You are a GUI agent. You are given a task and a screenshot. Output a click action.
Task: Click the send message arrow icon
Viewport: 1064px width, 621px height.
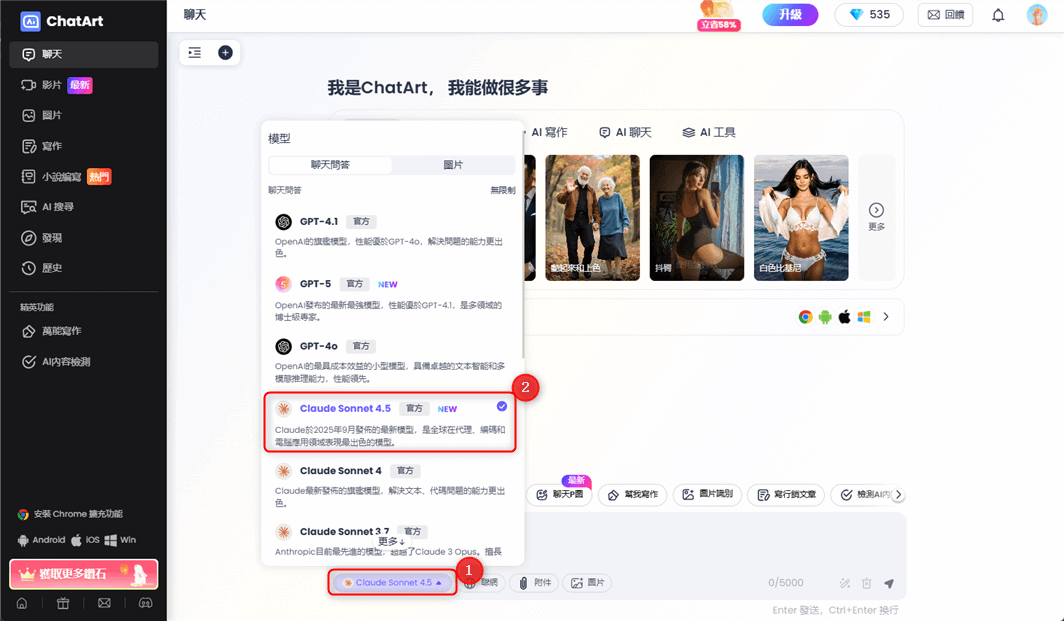[888, 583]
